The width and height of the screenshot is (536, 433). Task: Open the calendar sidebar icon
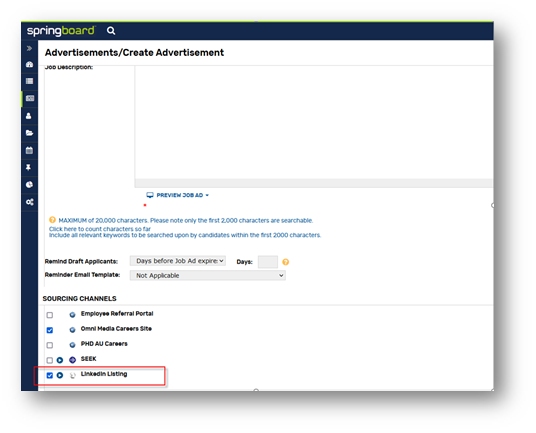click(29, 150)
